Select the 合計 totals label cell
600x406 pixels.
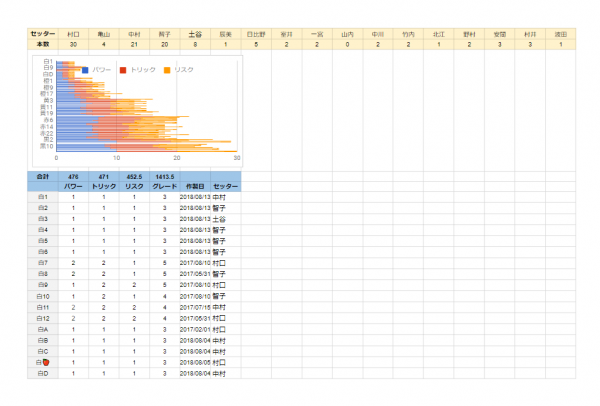tap(42, 176)
